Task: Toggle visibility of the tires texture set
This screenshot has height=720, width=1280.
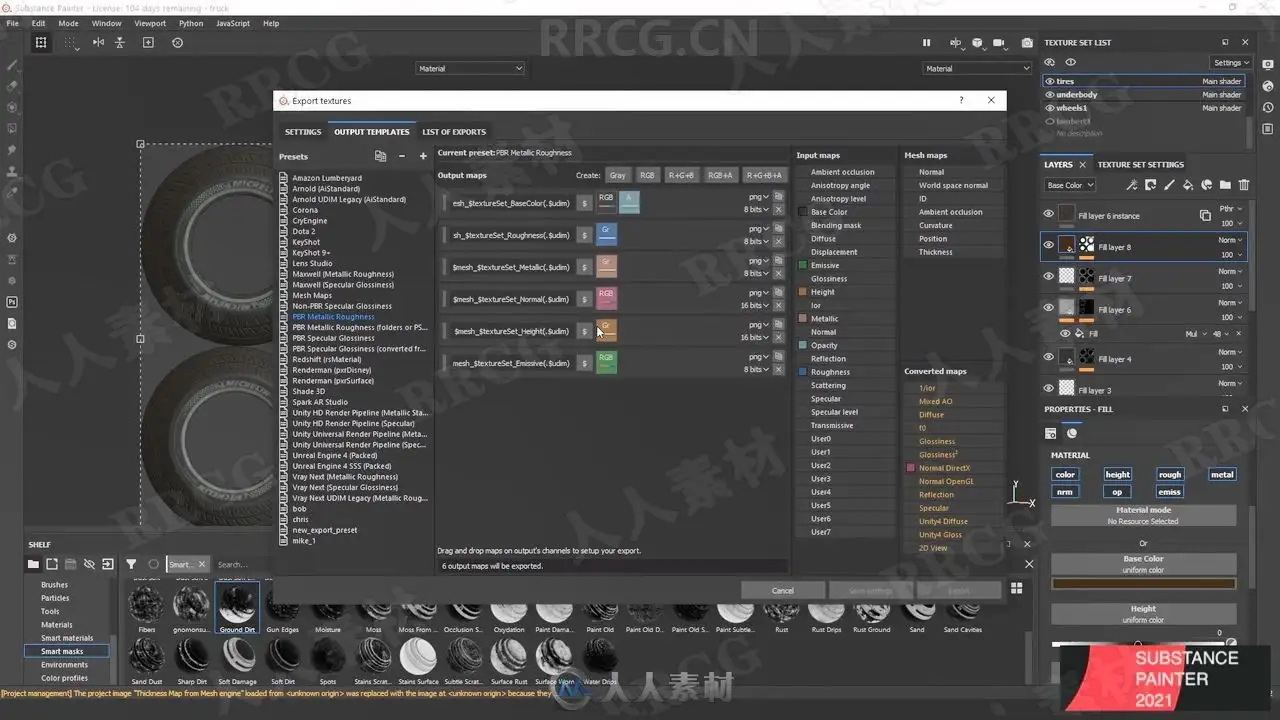Action: pos(1049,81)
